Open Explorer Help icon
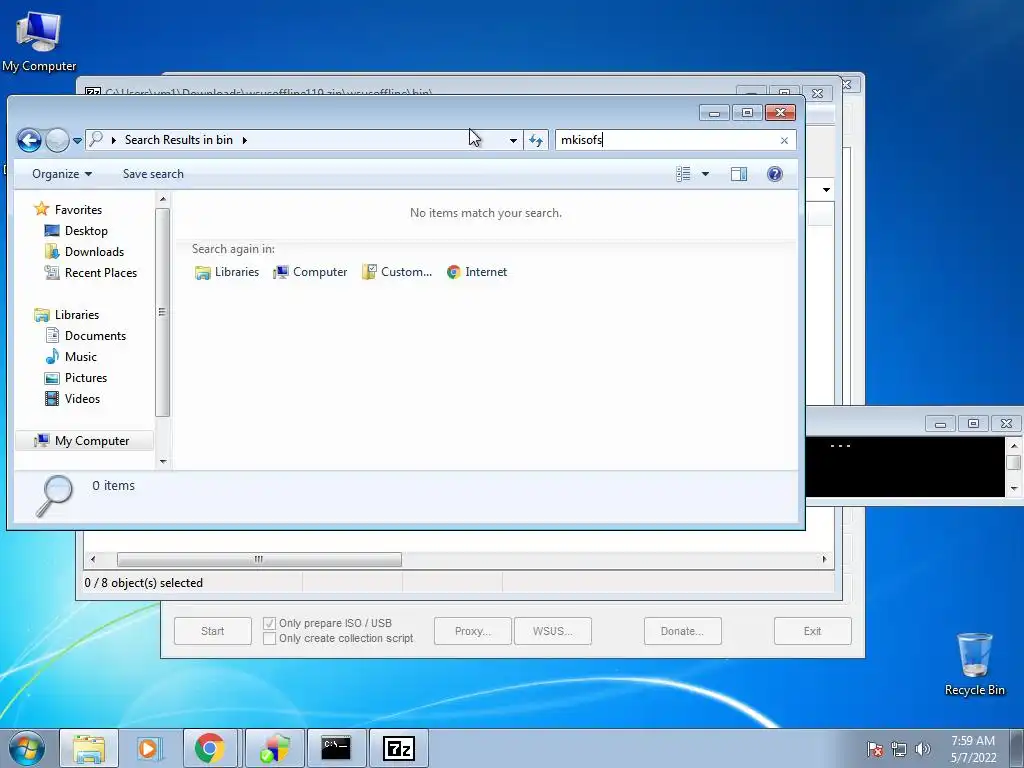This screenshot has height=768, width=1024. [x=775, y=174]
